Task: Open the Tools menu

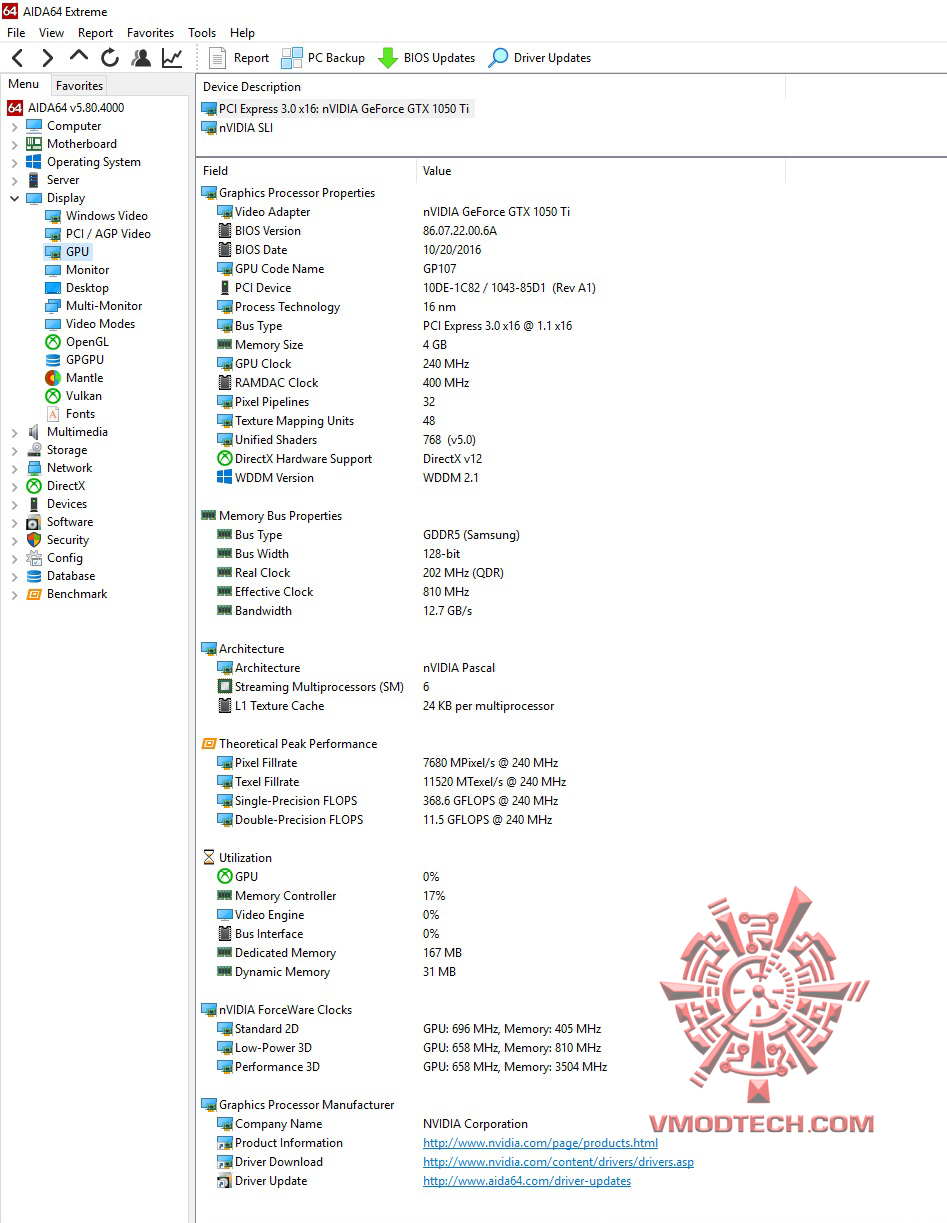Action: (202, 33)
